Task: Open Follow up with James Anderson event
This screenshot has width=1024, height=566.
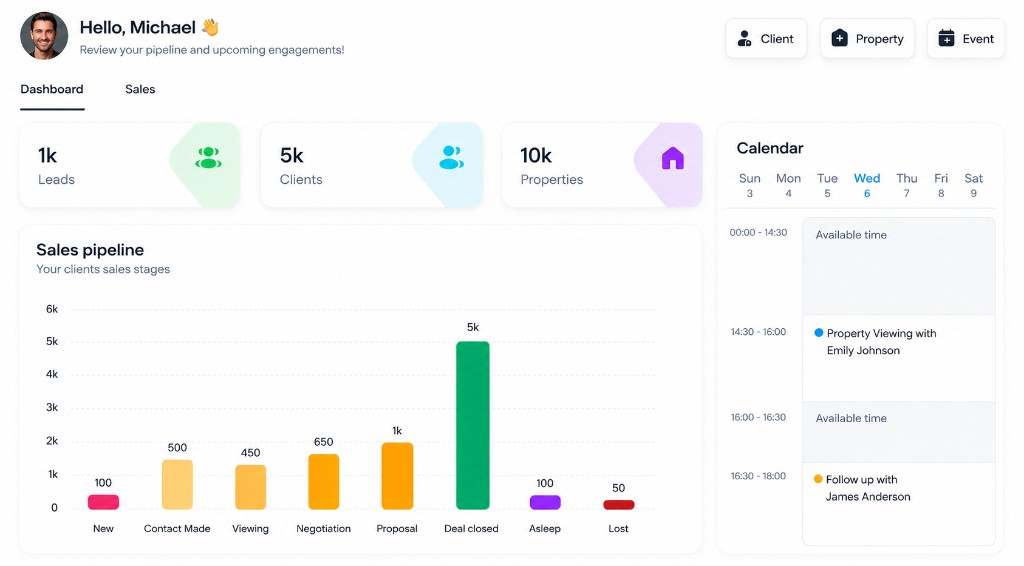Action: click(899, 504)
